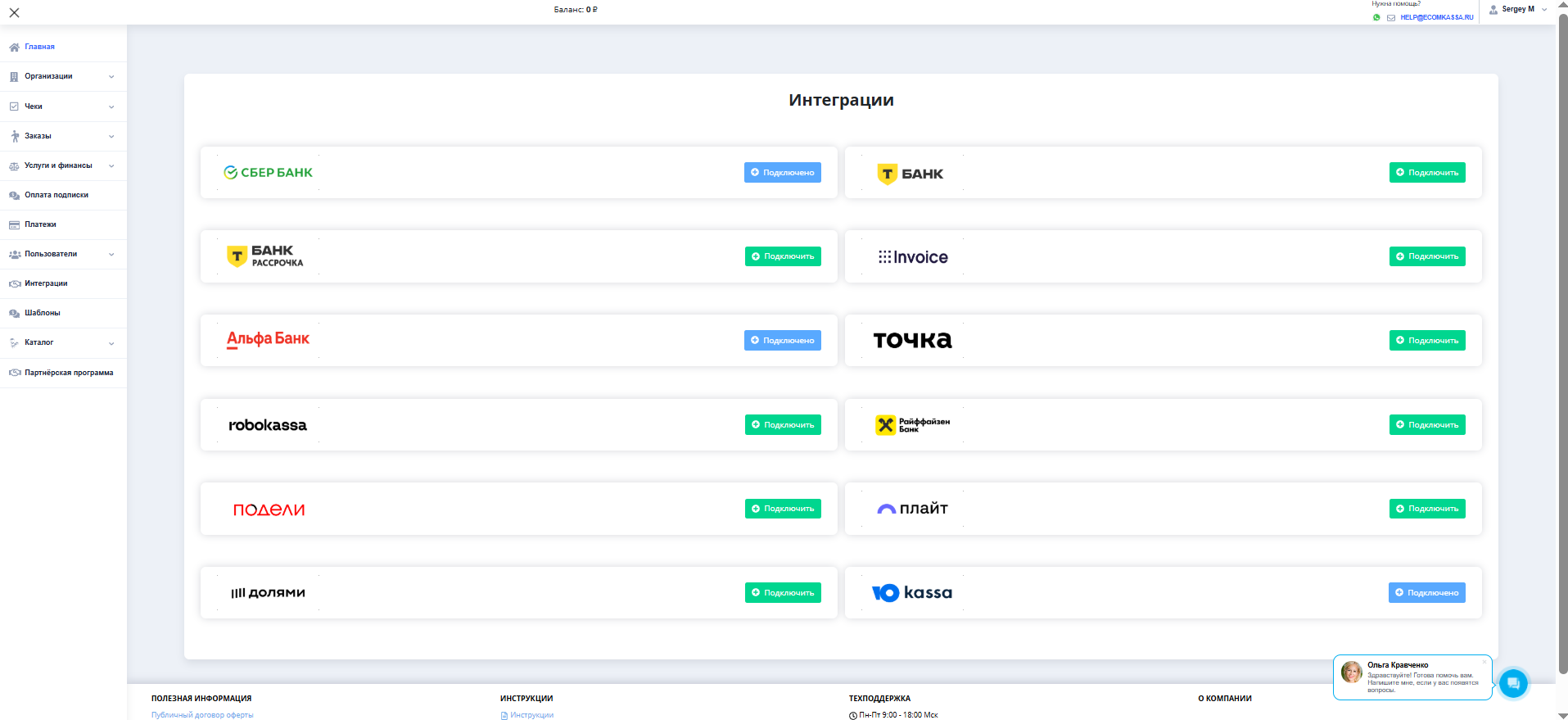This screenshot has height=720, width=1568.
Task: Click the card icon for Платежи
Action: coord(14,225)
